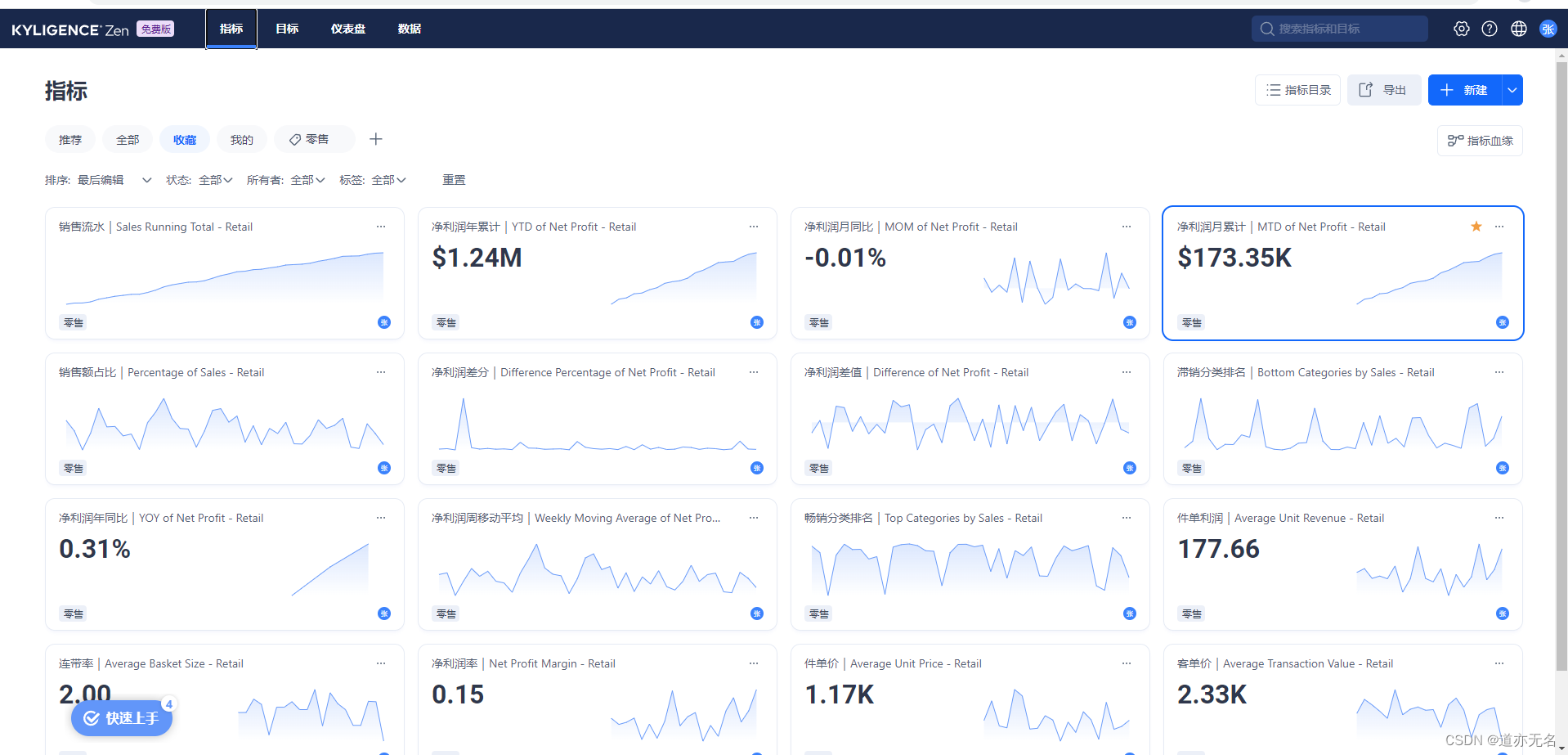
Task: Click the 免费版 edition badge
Action: (155, 29)
